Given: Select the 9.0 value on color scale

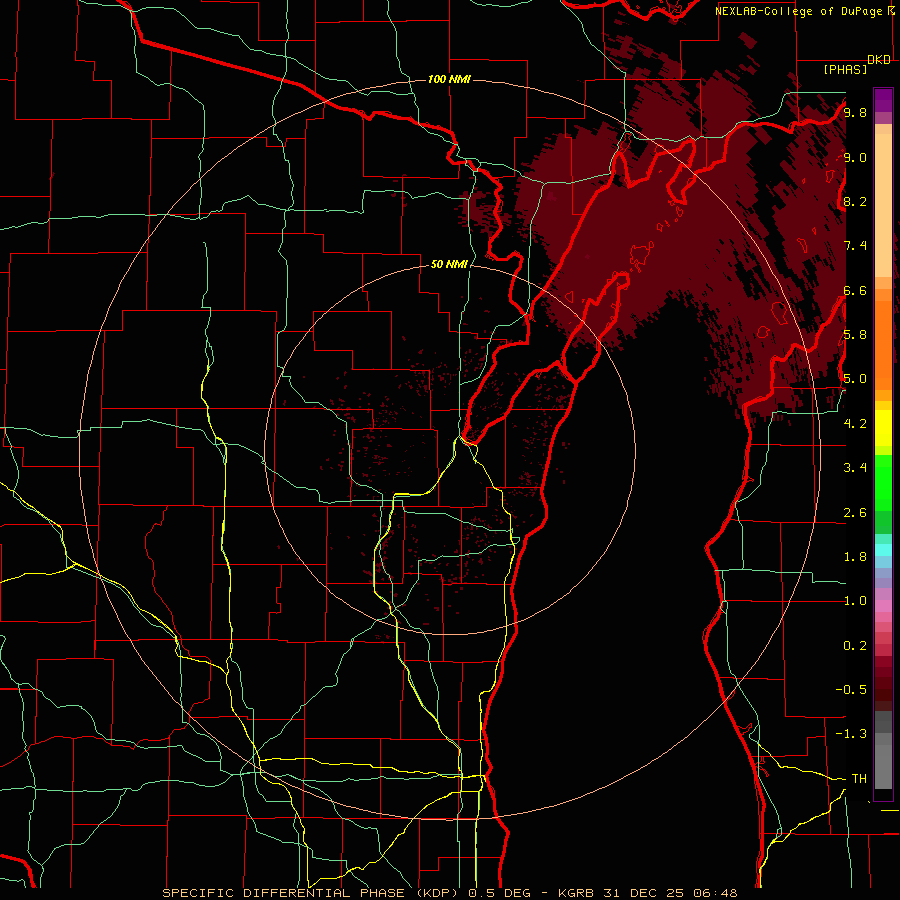Looking at the screenshot, I should [855, 157].
